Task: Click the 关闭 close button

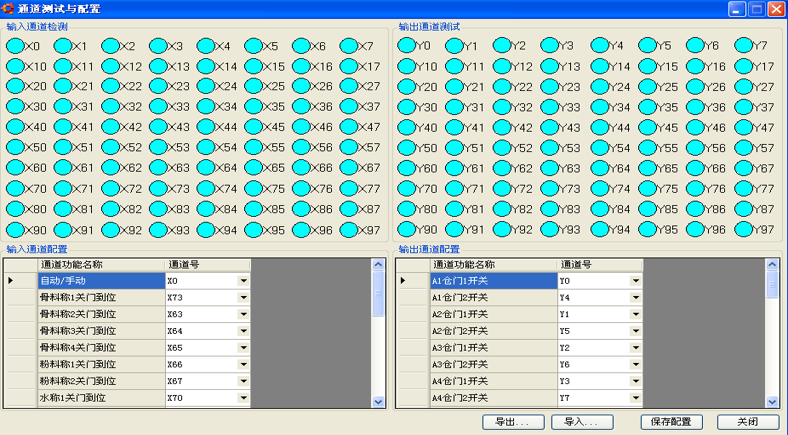Action: 748,422
